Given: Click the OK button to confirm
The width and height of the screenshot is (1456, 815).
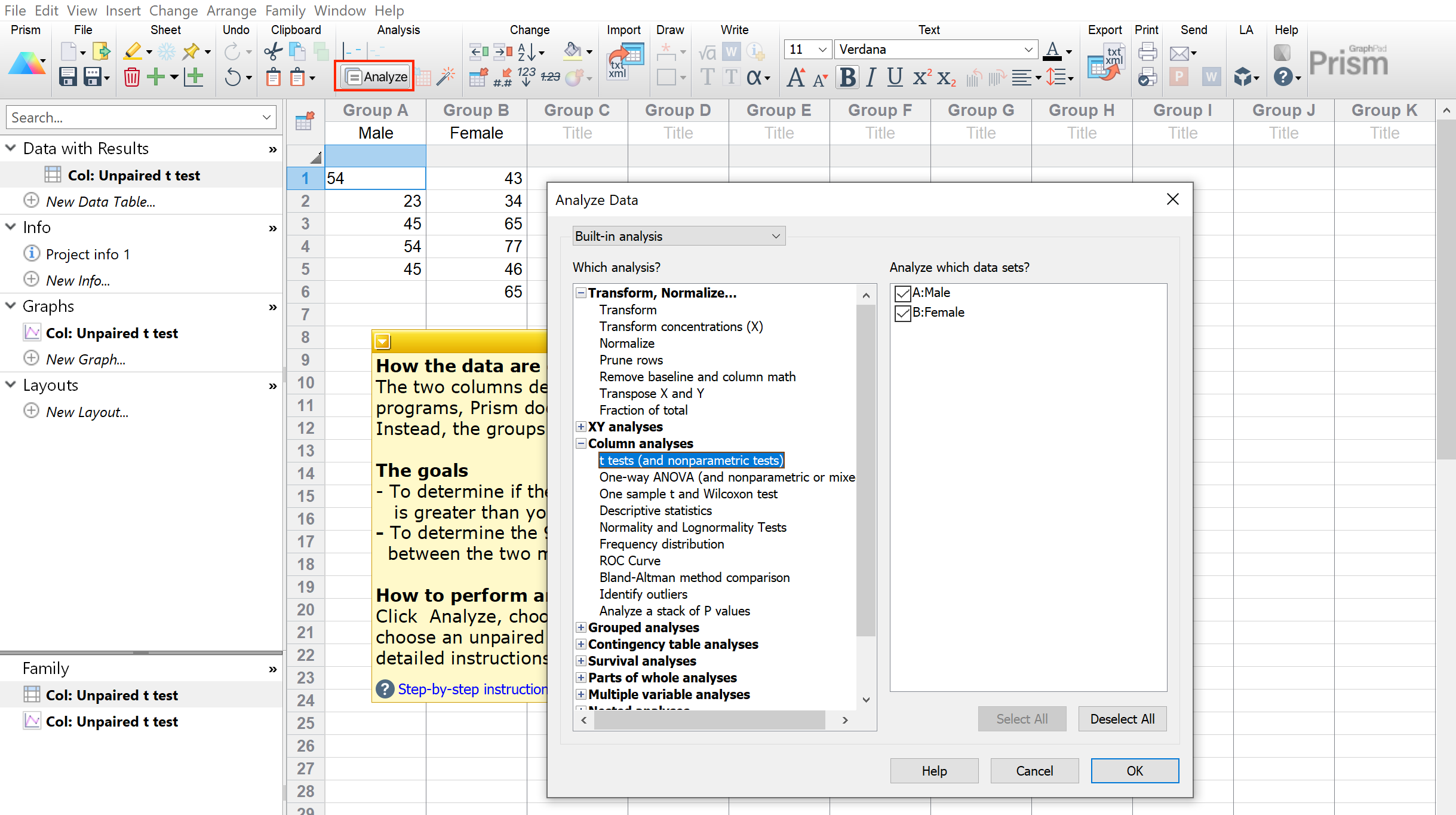Looking at the screenshot, I should tap(1135, 769).
